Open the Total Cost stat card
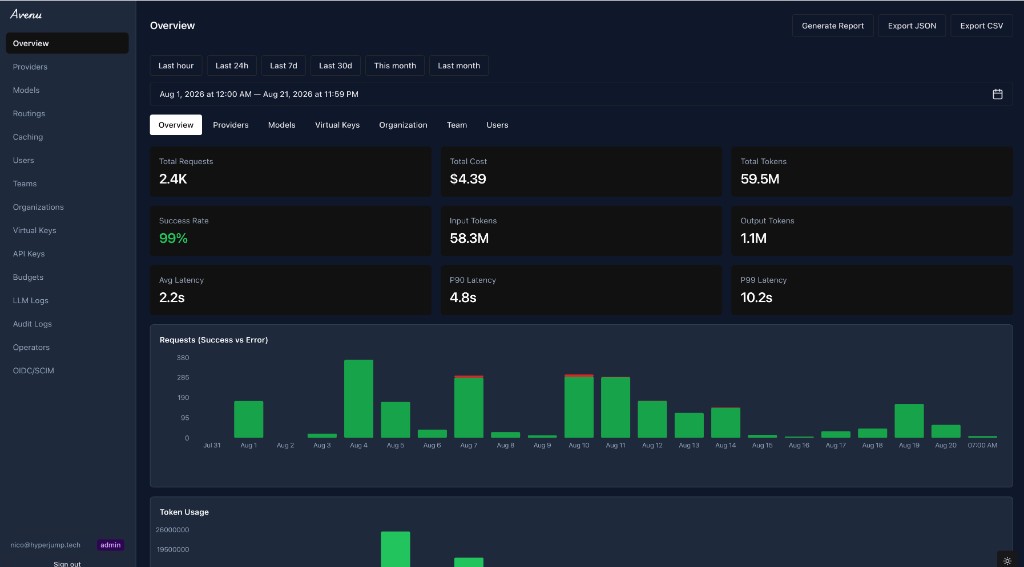Viewport: 1024px width, 567px height. click(581, 172)
